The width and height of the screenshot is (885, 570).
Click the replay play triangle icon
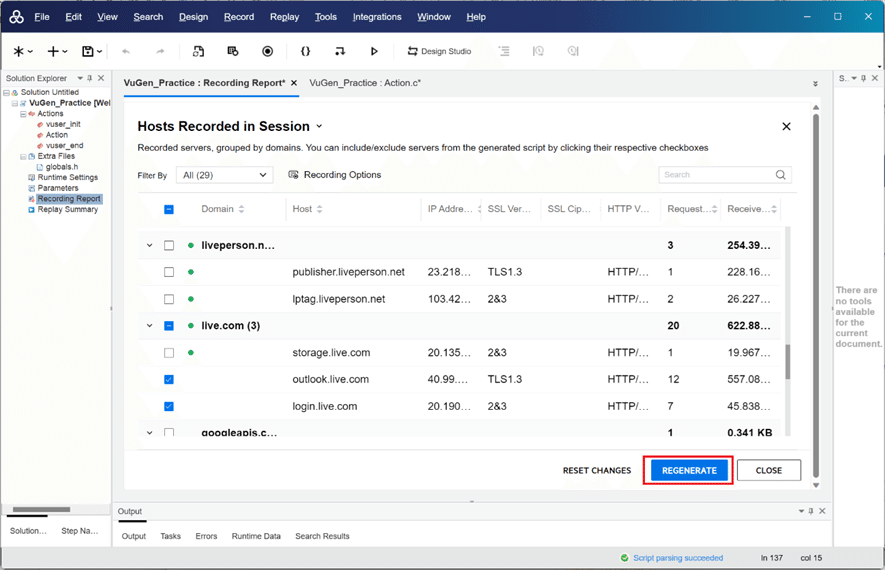(x=374, y=51)
